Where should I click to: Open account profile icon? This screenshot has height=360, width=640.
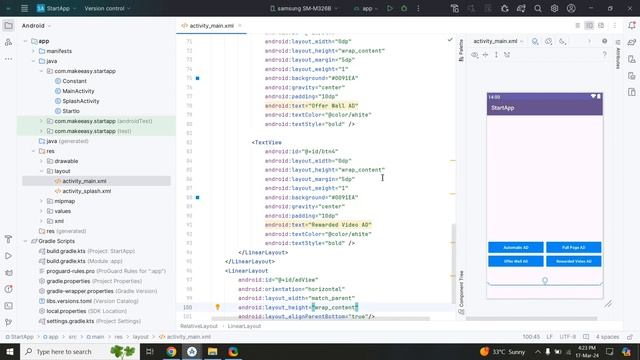[x=571, y=8]
